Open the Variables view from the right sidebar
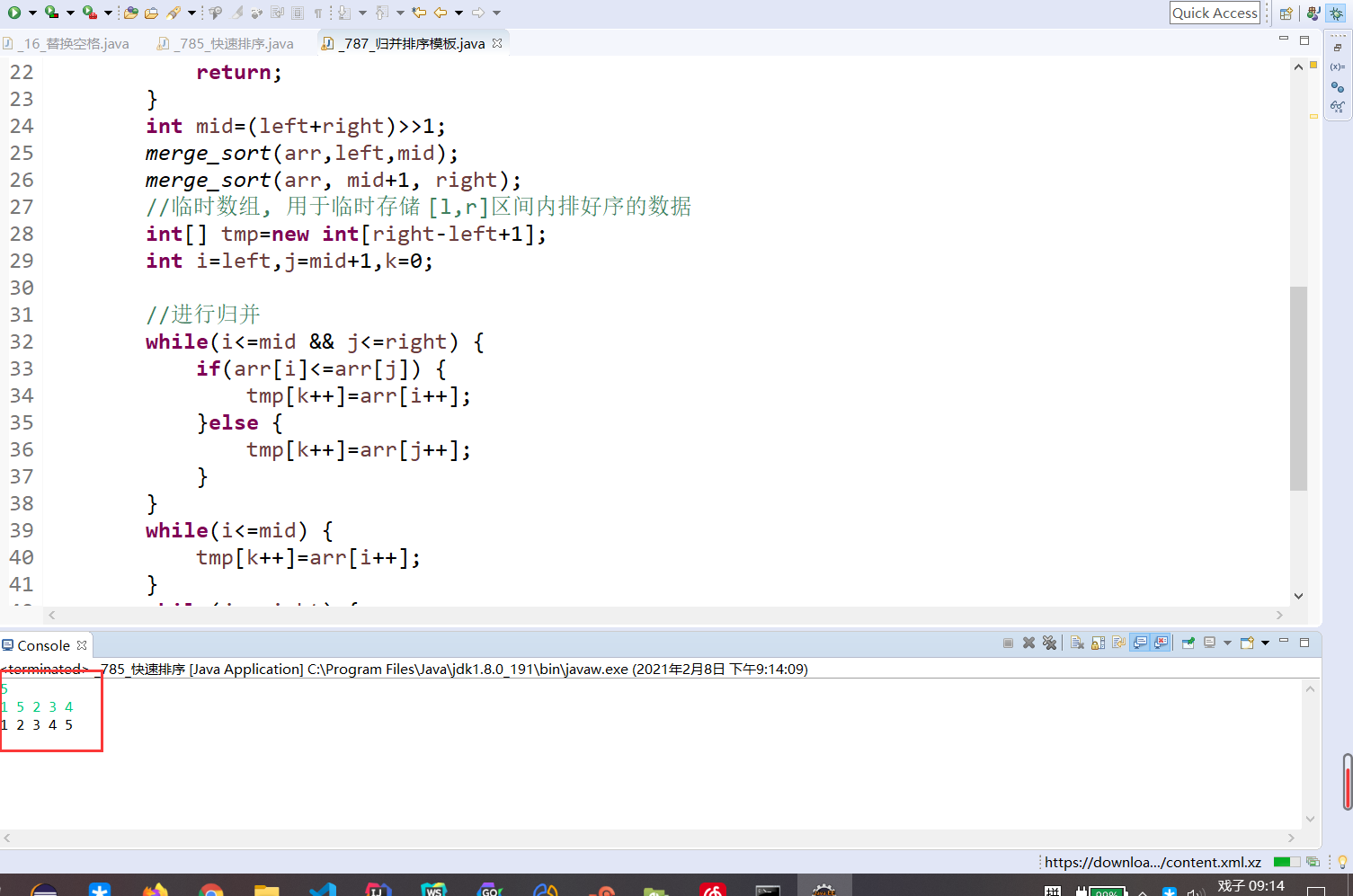This screenshot has width=1353, height=896. point(1339,66)
